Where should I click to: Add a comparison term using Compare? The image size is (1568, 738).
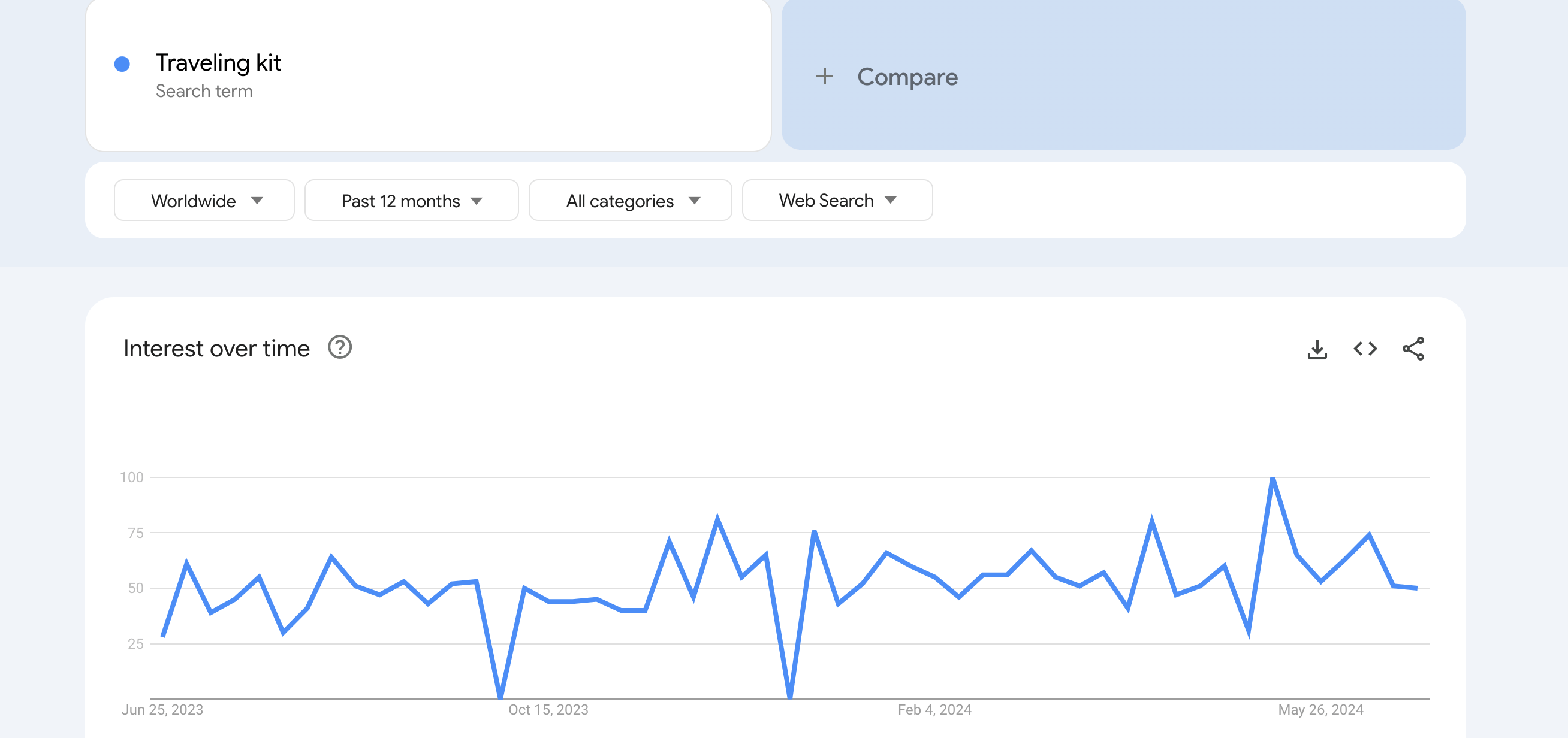click(x=906, y=77)
